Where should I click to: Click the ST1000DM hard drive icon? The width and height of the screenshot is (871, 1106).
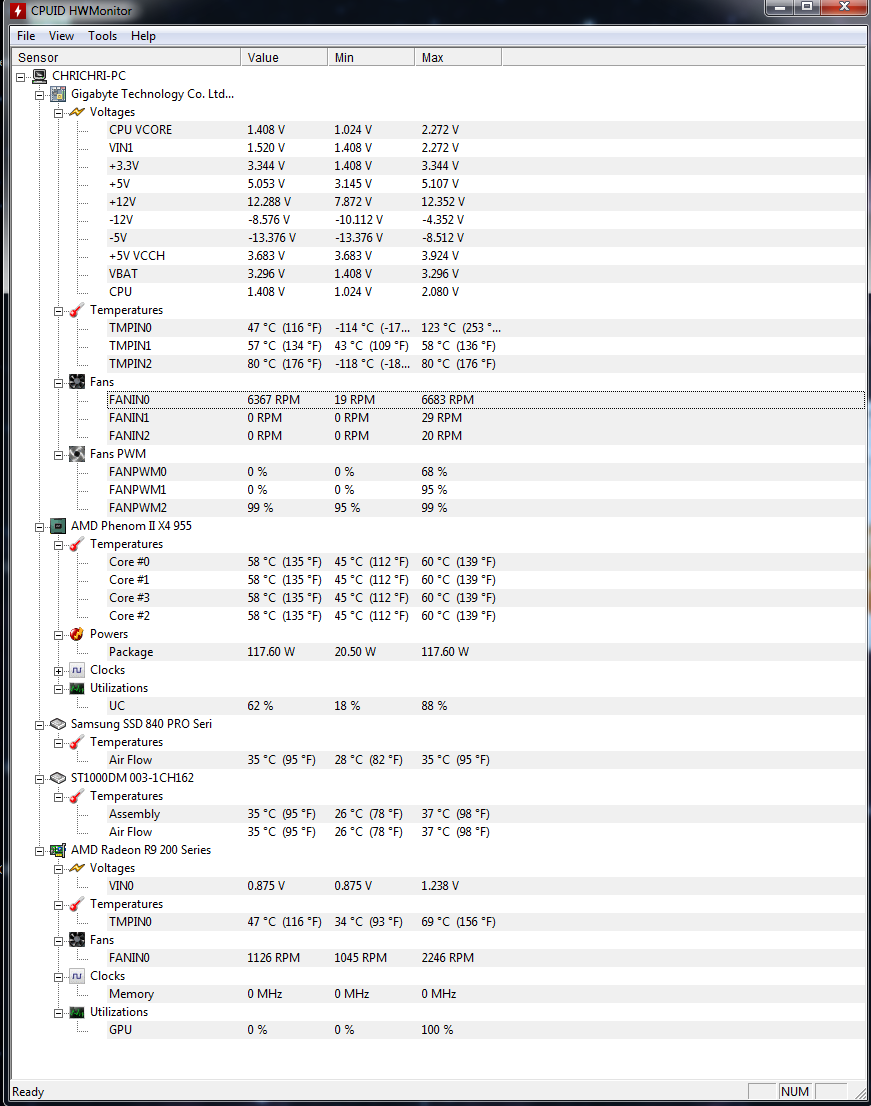tap(59, 778)
